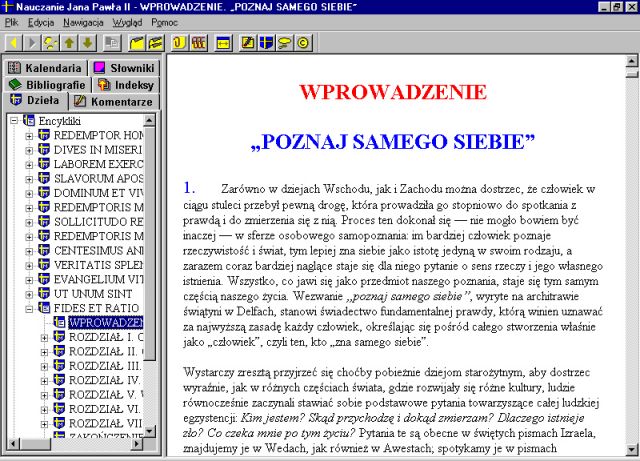Click the pencil notepad toolbar icon
The width and height of the screenshot is (640, 461).
tap(248, 43)
